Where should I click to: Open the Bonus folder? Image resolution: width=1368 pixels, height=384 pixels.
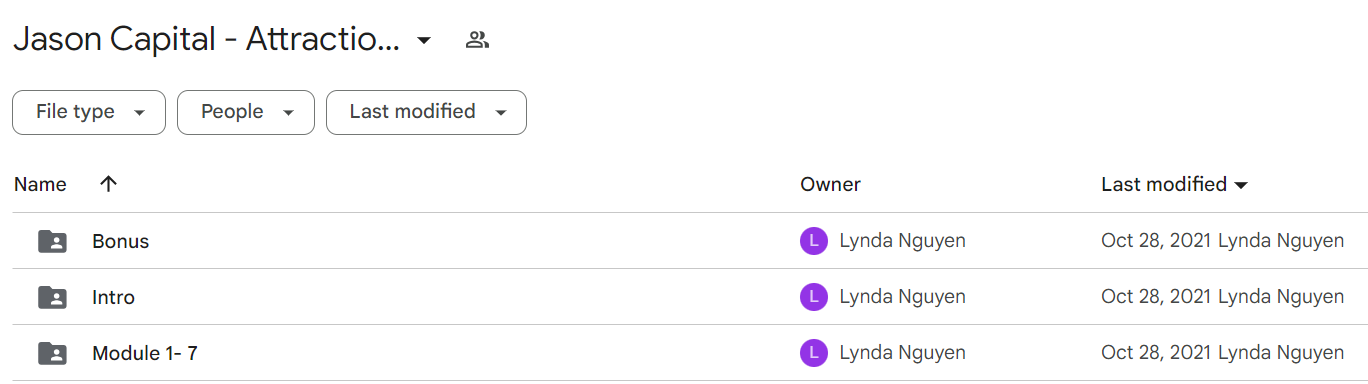tap(120, 241)
